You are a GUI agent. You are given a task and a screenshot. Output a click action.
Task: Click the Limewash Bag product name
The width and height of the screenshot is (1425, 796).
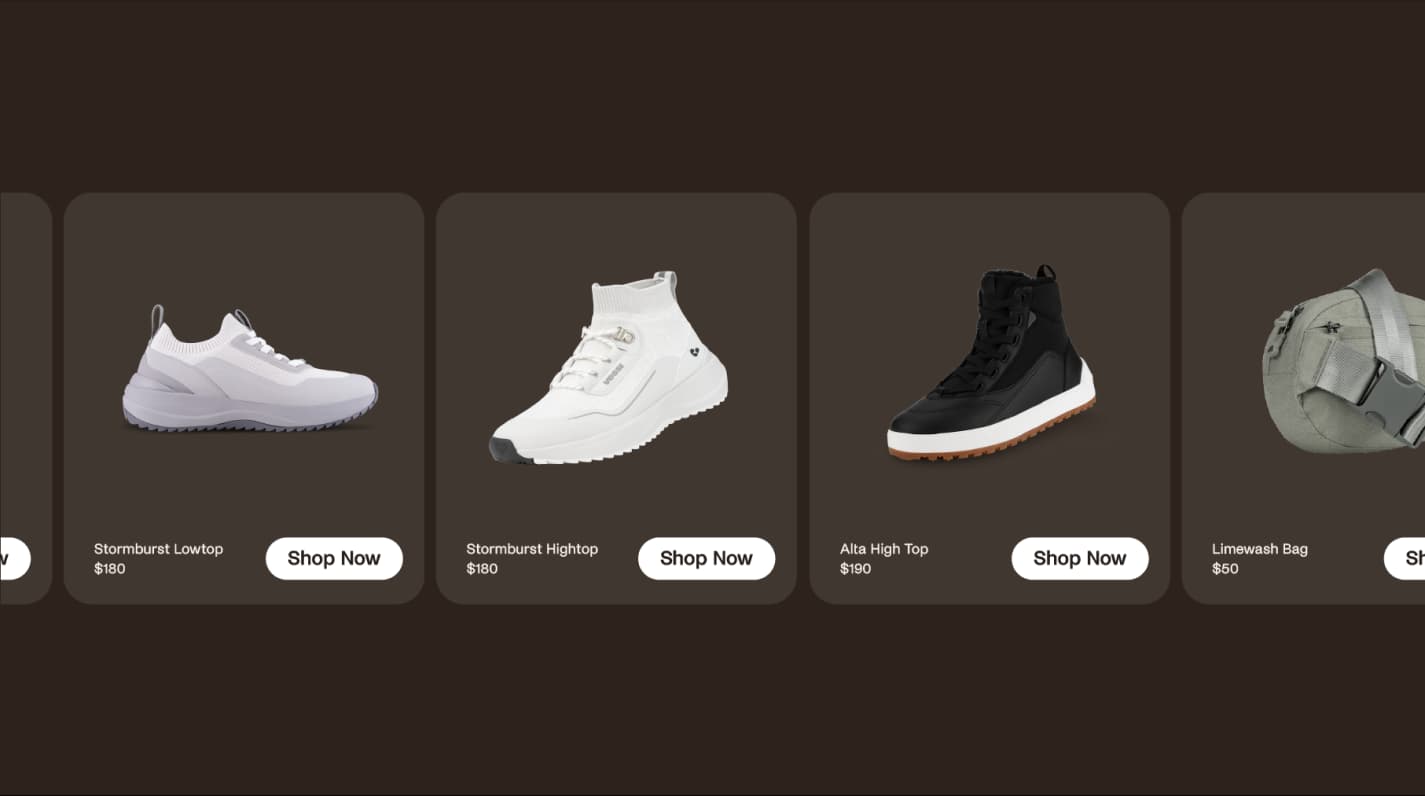(x=1259, y=549)
